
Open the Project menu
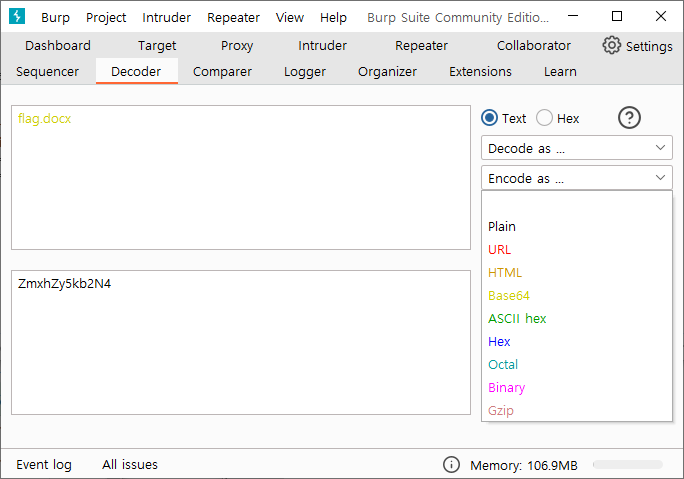(106, 17)
